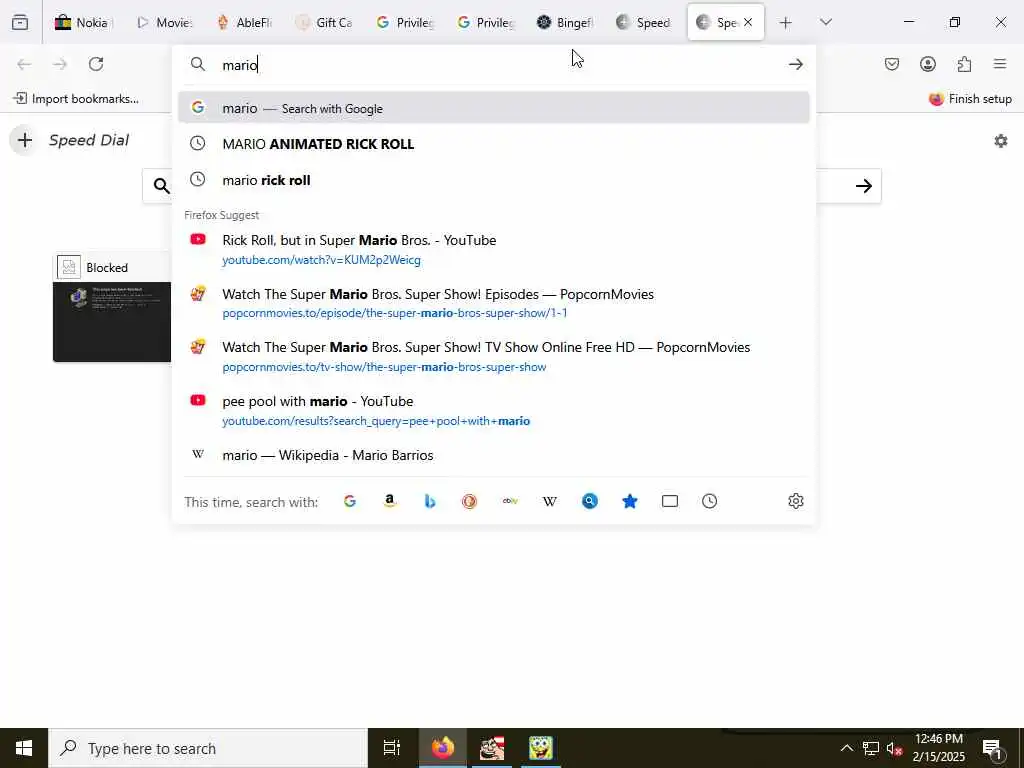The height and width of the screenshot is (768, 1024).
Task: Click the address bar go arrow
Action: 795,64
